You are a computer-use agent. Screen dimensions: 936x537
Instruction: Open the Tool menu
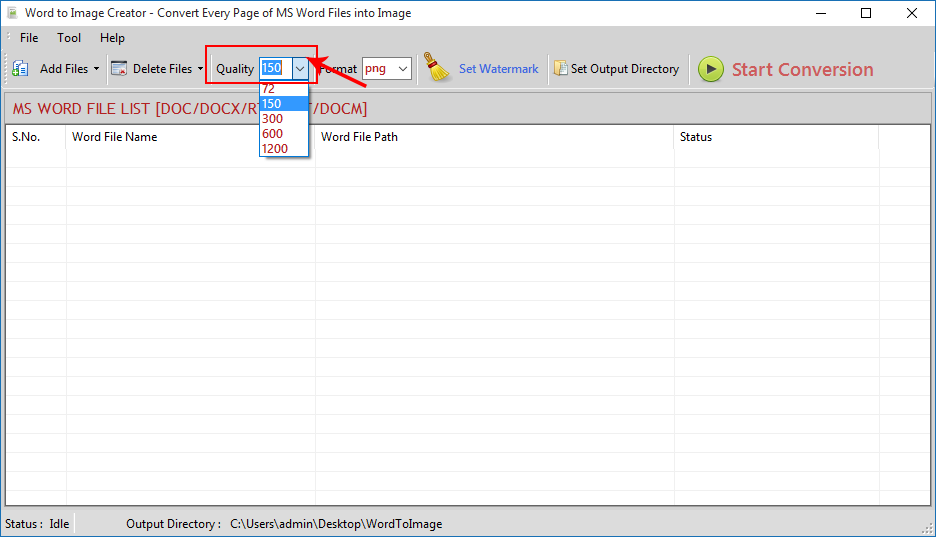pyautogui.click(x=69, y=38)
